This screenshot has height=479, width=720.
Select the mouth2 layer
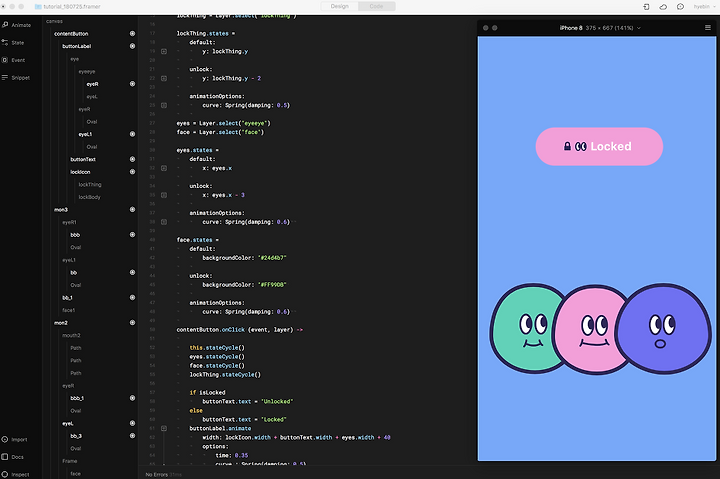pyautogui.click(x=71, y=335)
